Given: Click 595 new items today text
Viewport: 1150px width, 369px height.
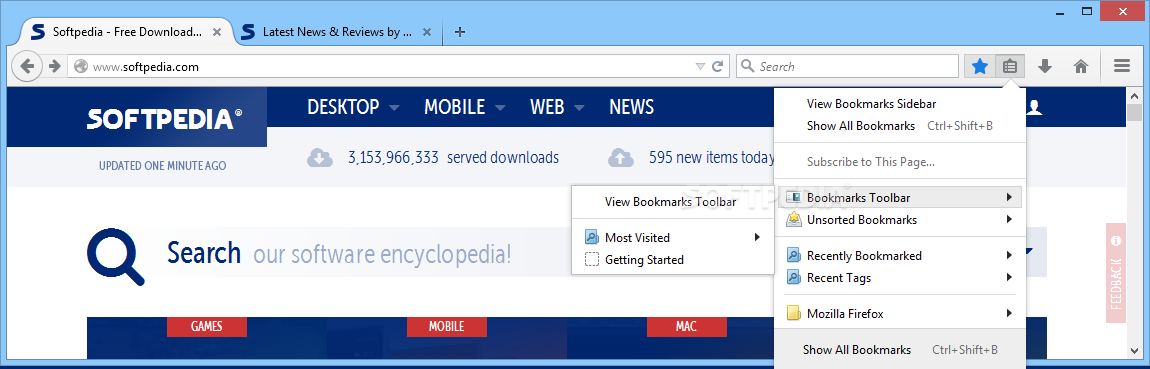Looking at the screenshot, I should point(711,158).
